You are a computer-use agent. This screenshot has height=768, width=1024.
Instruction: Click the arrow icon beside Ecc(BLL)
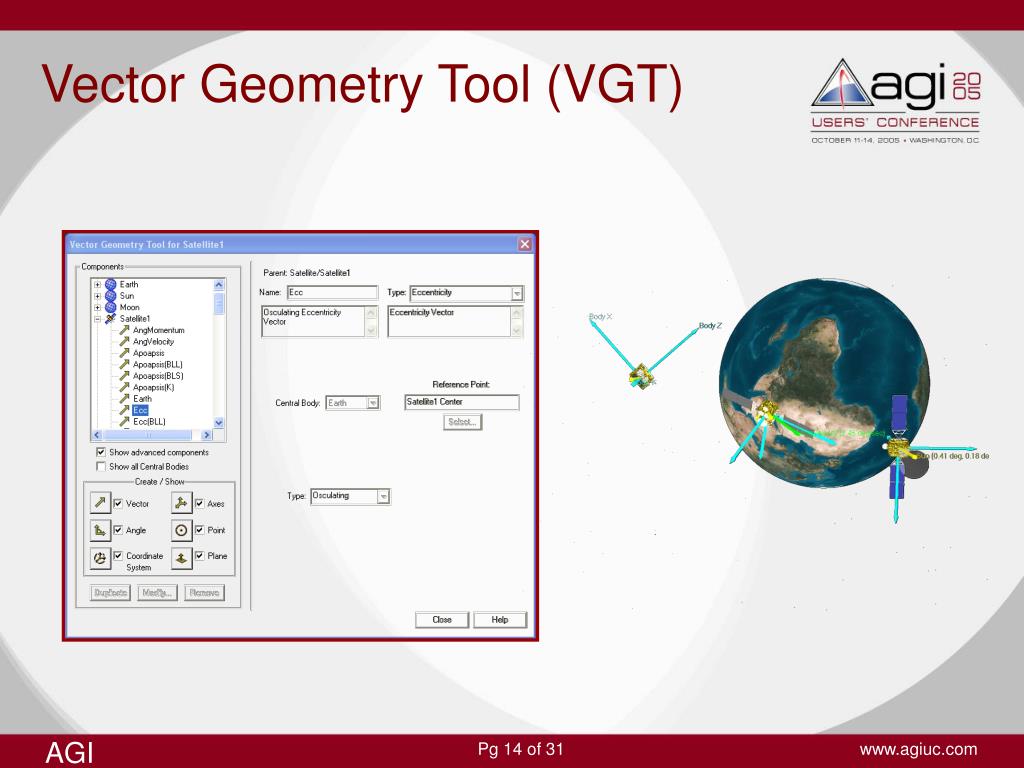click(124, 421)
